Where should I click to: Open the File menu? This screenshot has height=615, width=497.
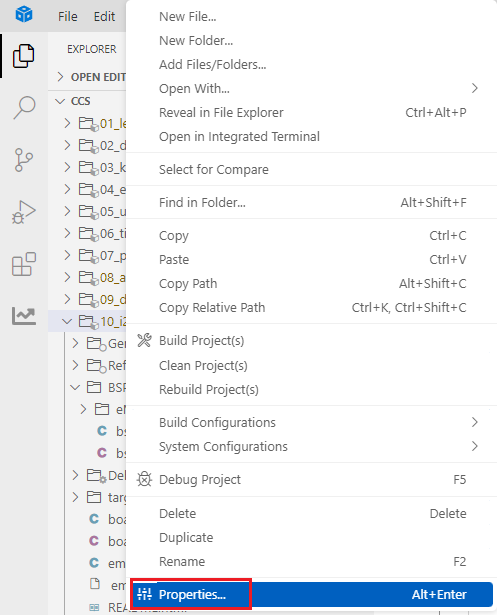point(67,16)
